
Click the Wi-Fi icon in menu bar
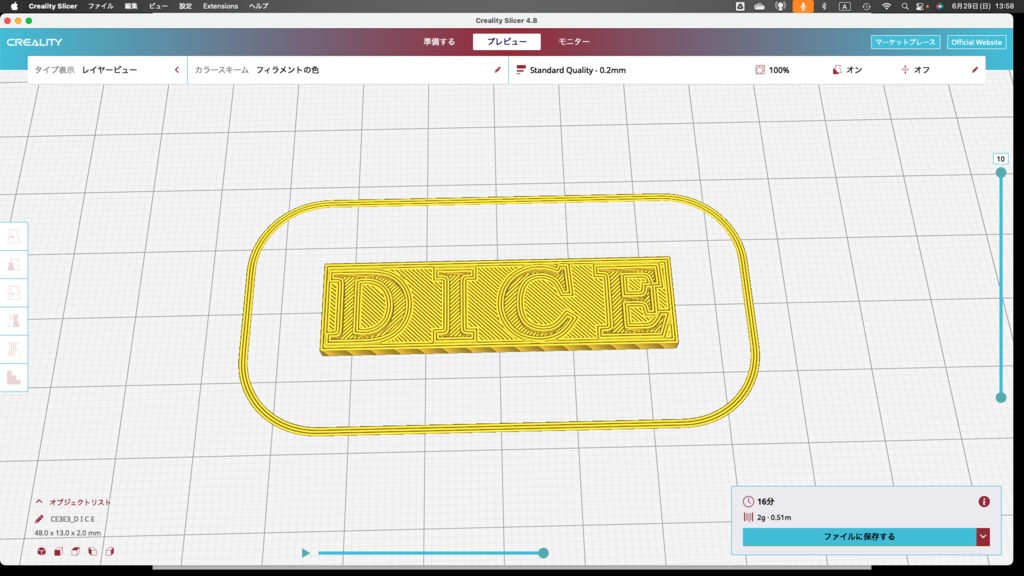tap(886, 6)
